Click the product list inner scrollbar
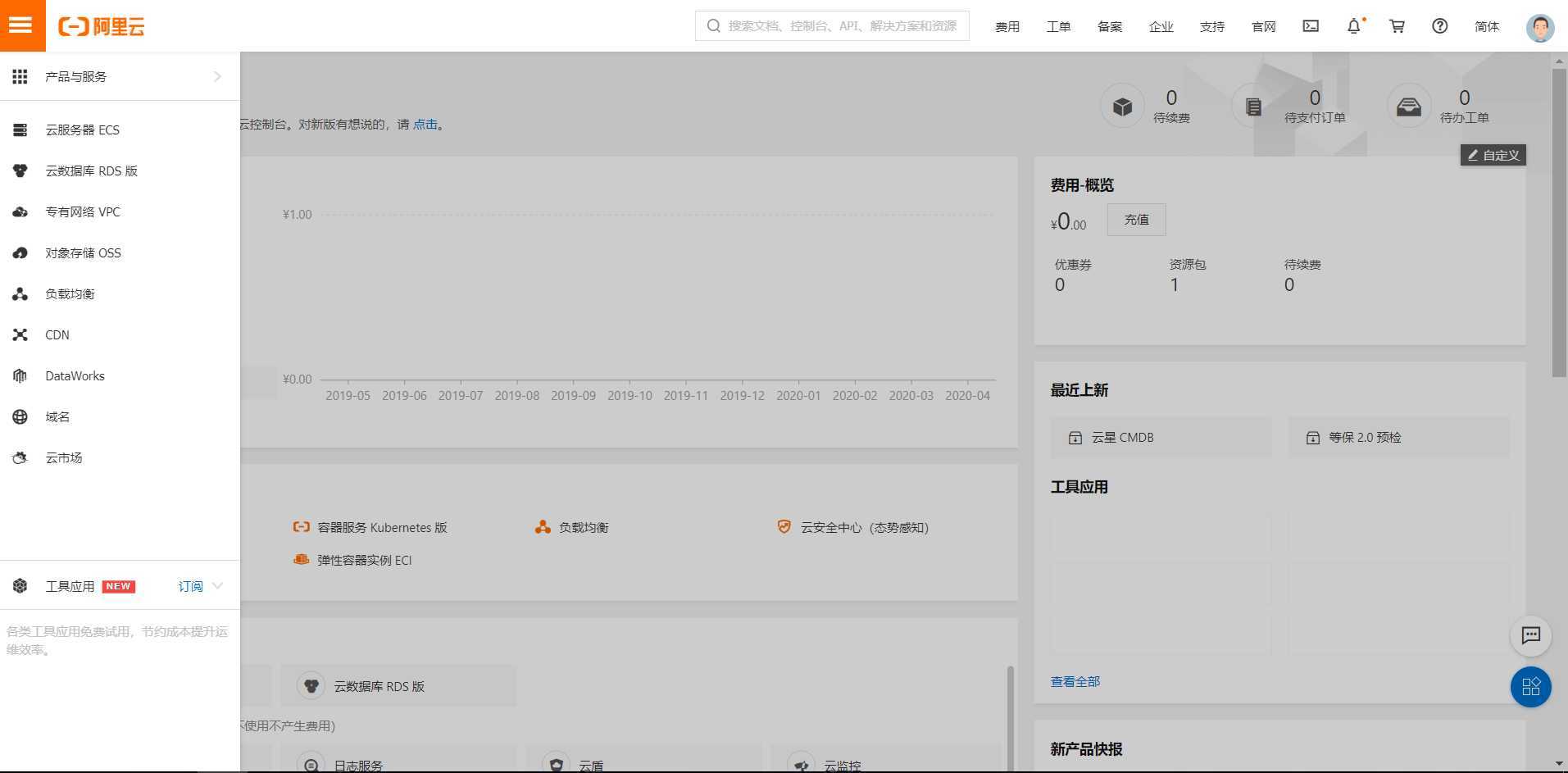Image resolution: width=1568 pixels, height=773 pixels. [1010, 717]
